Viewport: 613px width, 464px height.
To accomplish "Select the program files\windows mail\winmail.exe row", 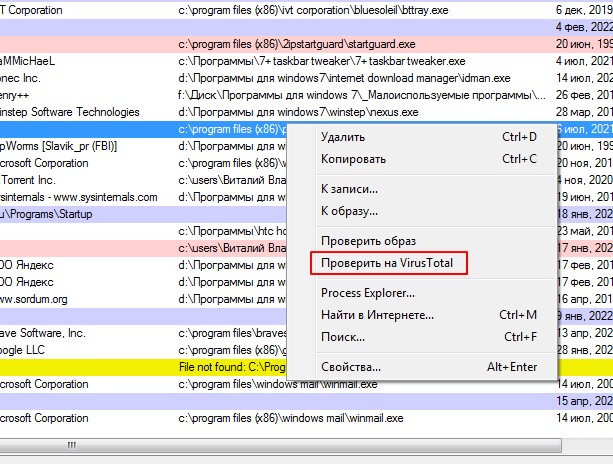I will pyautogui.click(x=306, y=384).
